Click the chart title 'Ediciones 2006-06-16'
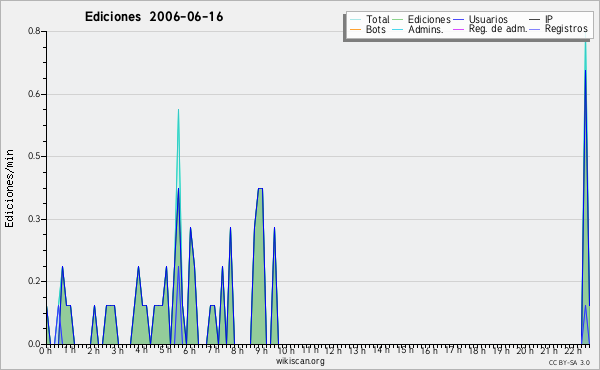Screen dimensions: 600x370 point(154,17)
